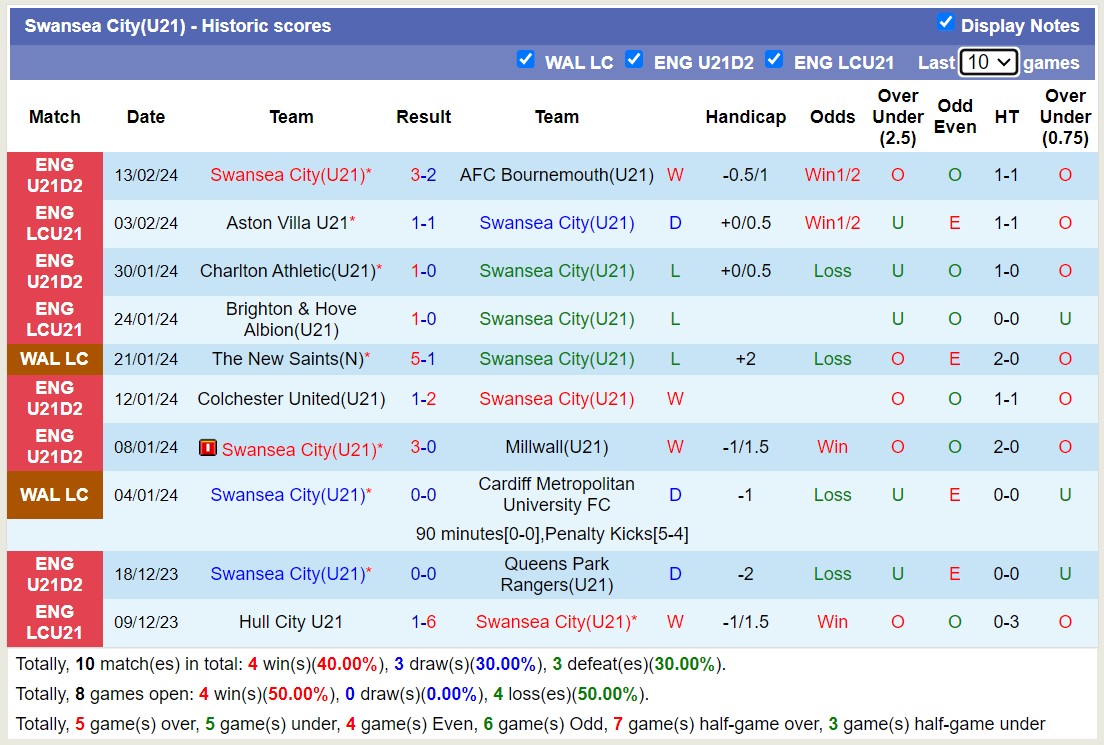The width and height of the screenshot is (1104, 745).
Task: Uncheck the Display Notes checkbox
Action: click(945, 23)
